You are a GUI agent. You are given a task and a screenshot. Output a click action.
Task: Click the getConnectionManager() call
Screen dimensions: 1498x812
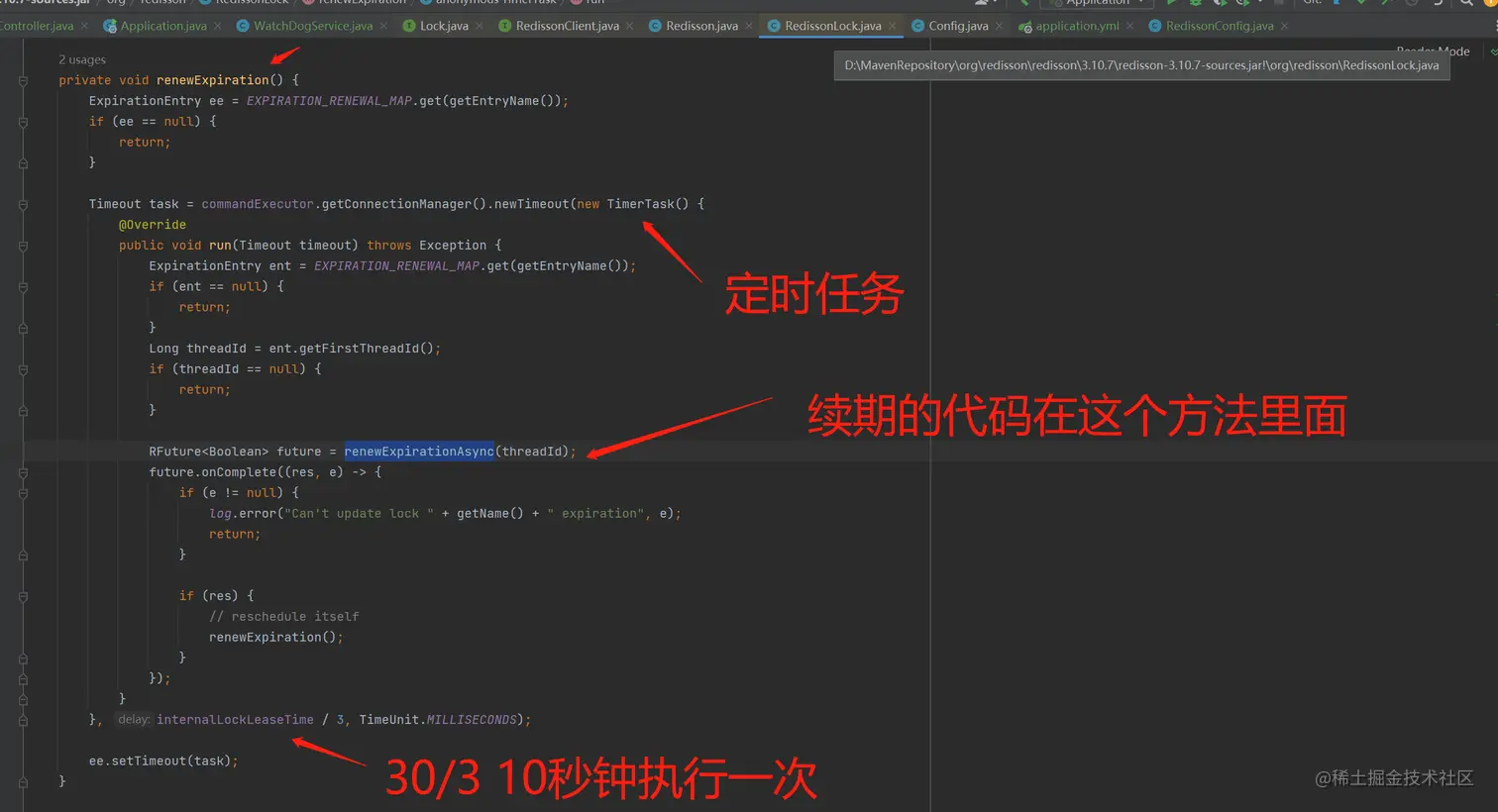(x=404, y=204)
